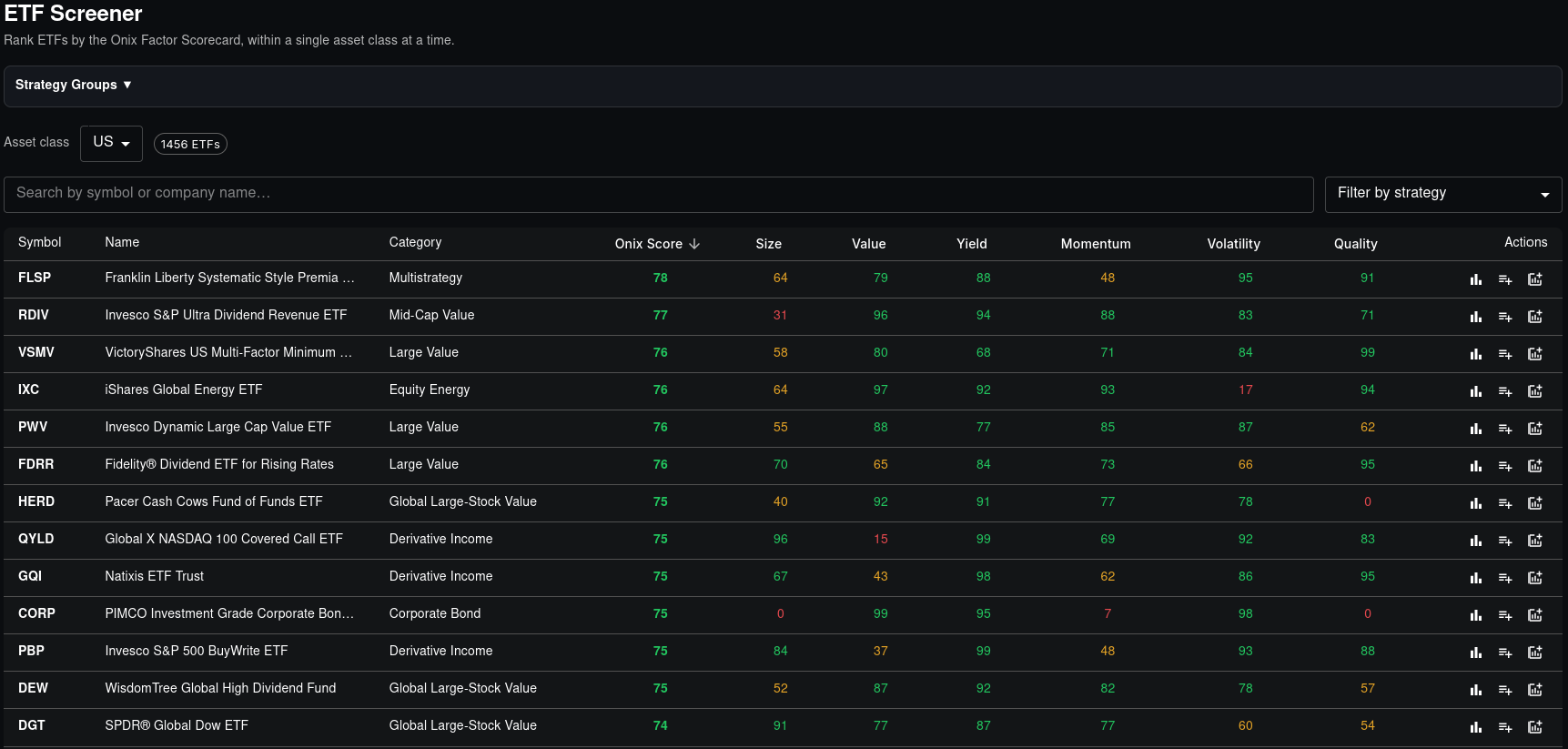This screenshot has width=1568, height=749.
Task: Toggle Onix Score sort arrow
Action: pyautogui.click(x=694, y=244)
